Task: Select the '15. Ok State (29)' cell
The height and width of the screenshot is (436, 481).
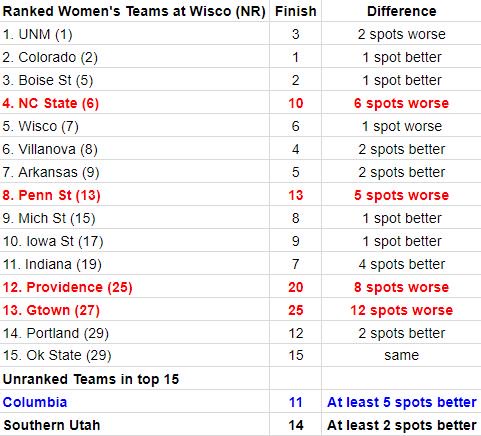Action: pos(134,355)
